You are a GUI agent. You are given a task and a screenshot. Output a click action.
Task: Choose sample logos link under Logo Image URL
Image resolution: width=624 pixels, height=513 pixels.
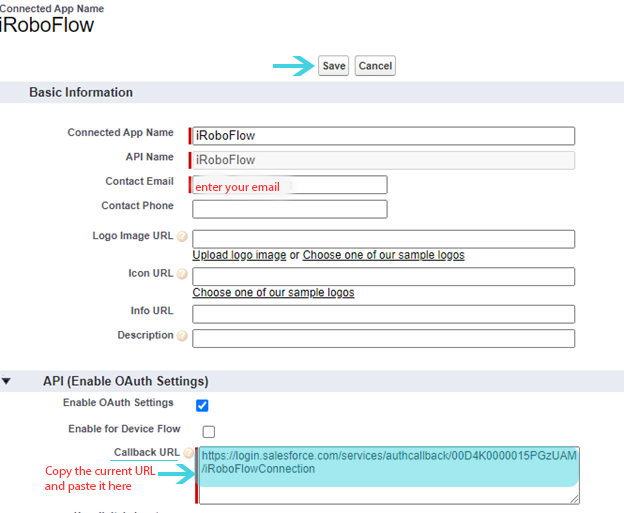point(383,255)
